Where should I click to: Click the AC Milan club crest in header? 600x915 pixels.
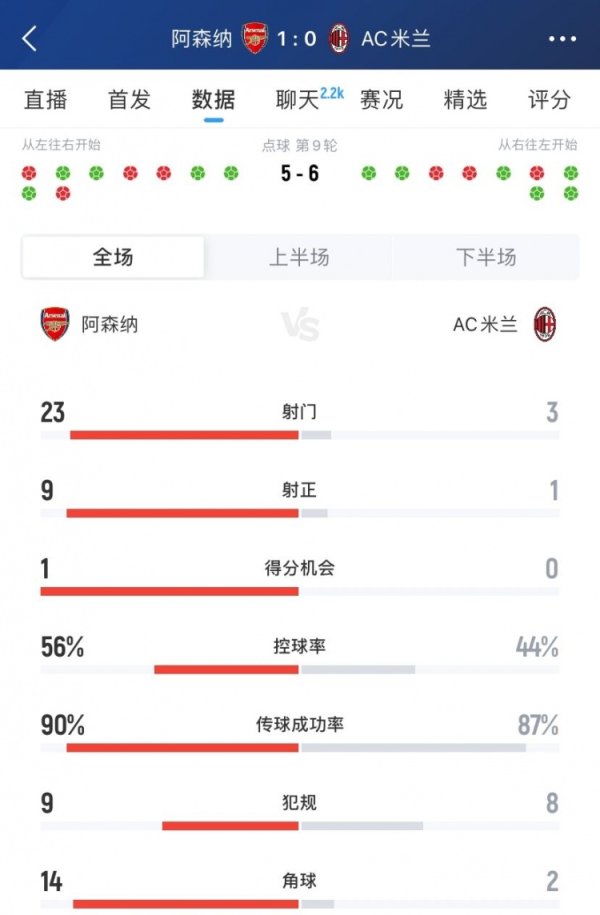tap(339, 36)
